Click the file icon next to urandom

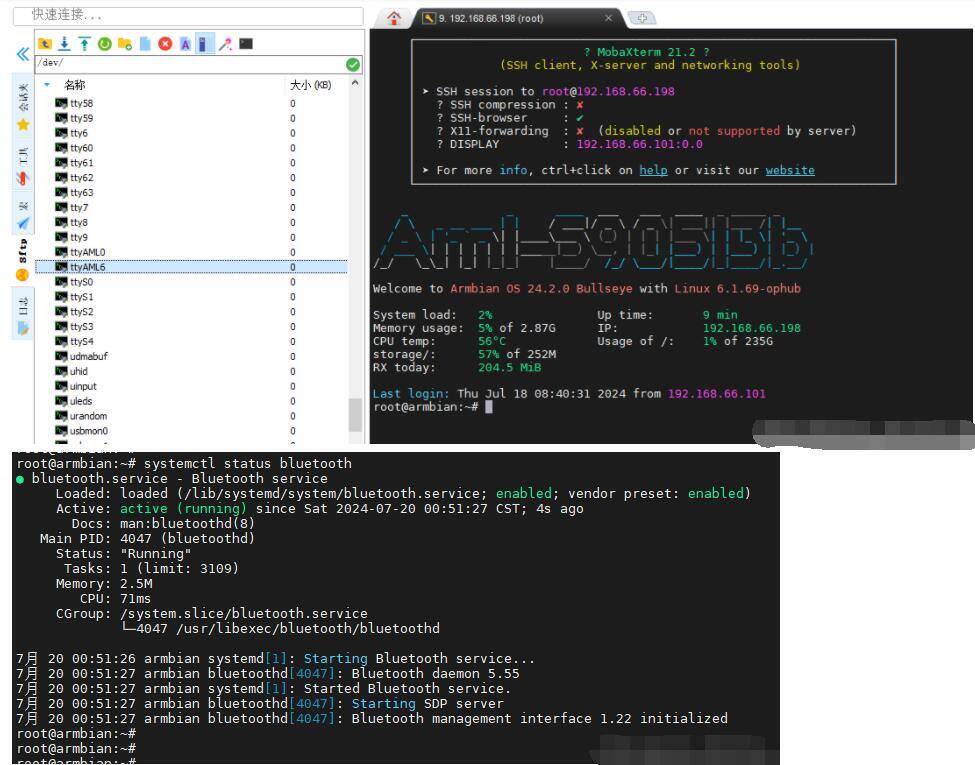(x=61, y=416)
